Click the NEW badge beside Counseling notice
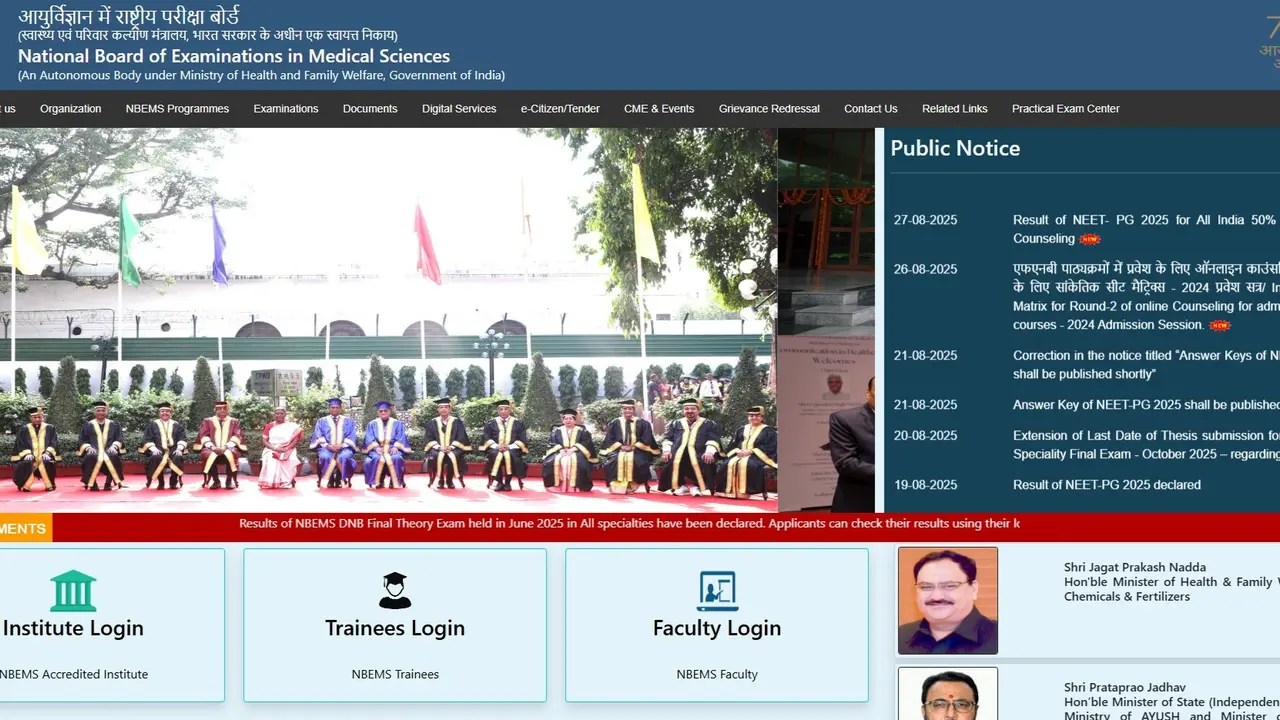Viewport: 1280px width, 720px height. click(x=1090, y=239)
